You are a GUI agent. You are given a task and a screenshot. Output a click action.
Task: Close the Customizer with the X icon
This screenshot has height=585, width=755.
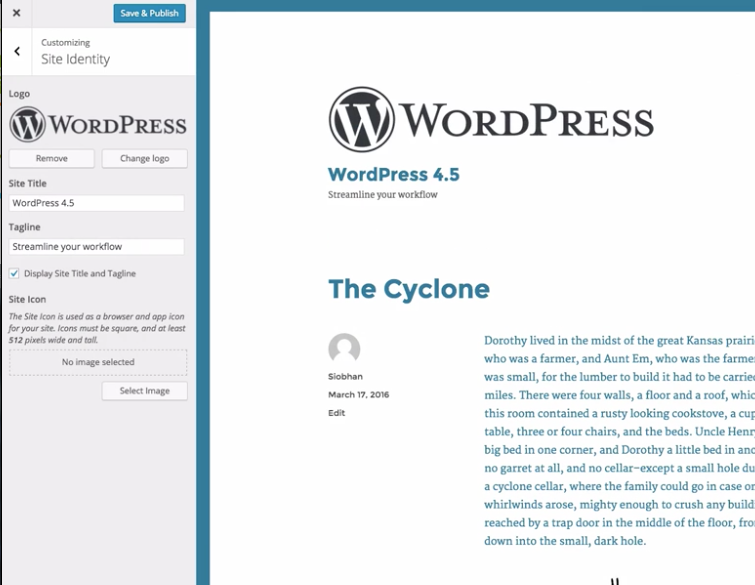[x=17, y=13]
